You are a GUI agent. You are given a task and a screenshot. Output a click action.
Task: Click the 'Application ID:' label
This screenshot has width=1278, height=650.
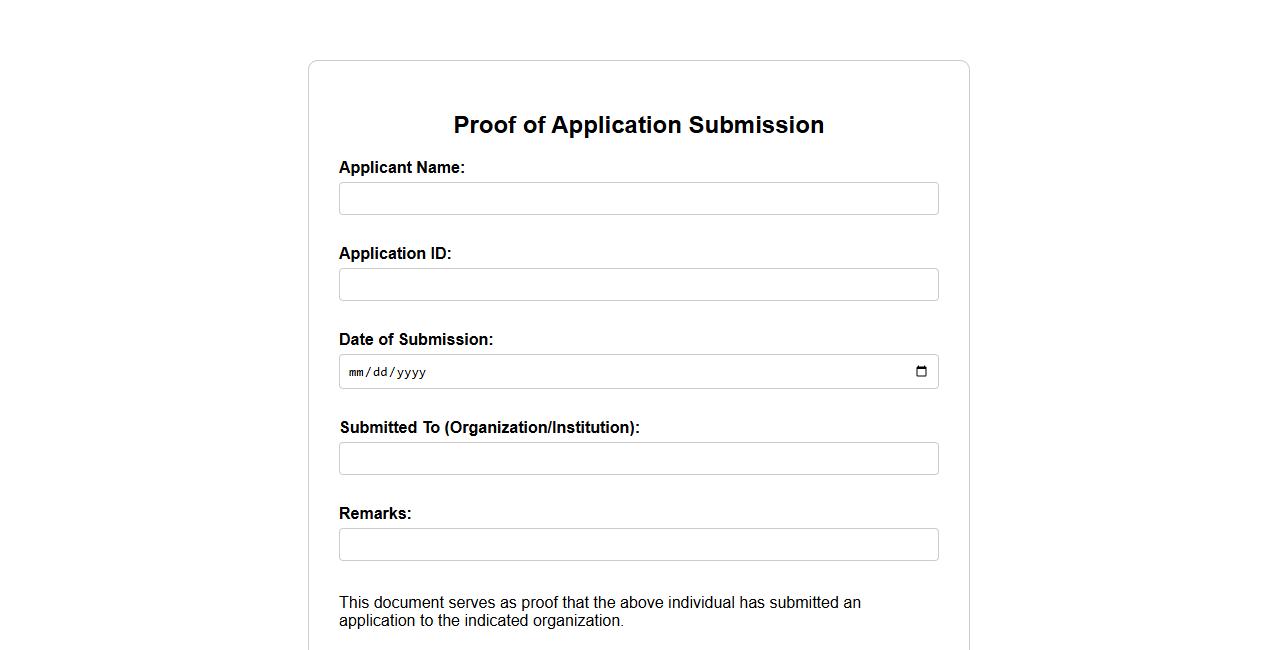(x=395, y=254)
